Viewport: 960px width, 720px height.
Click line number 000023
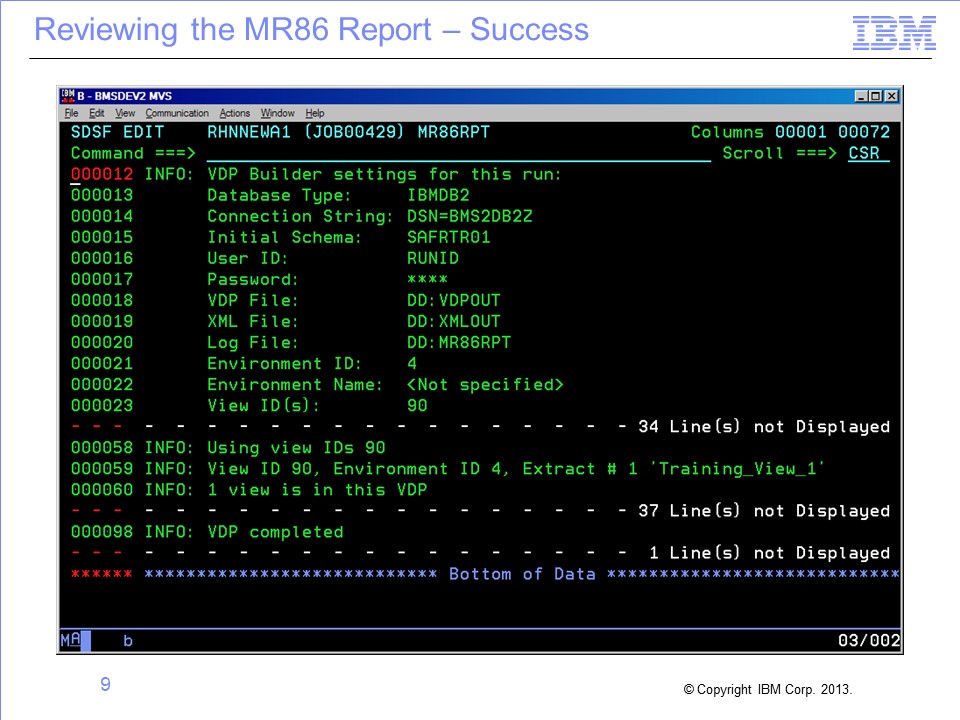[x=102, y=405]
